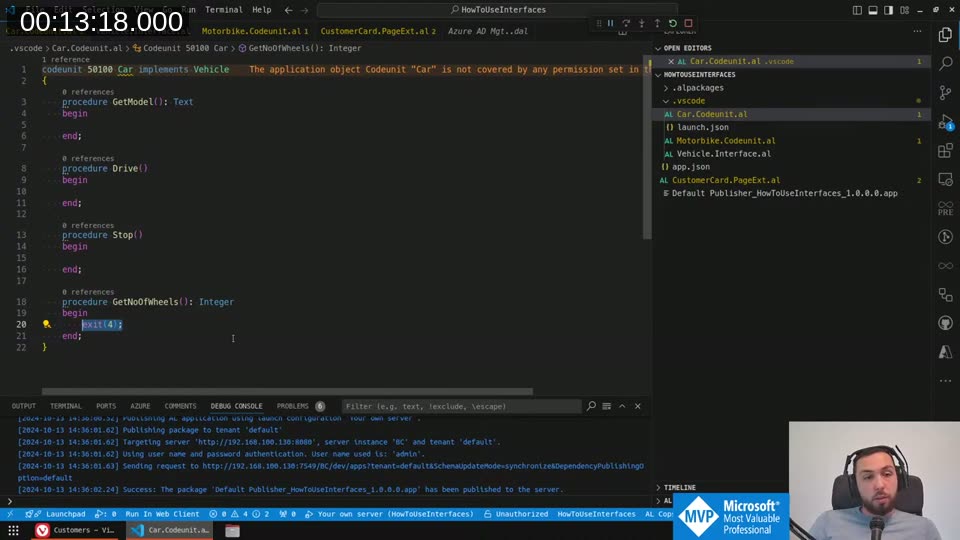The image size is (960, 540).
Task: Open the Run and Debug view
Action: 945,122
